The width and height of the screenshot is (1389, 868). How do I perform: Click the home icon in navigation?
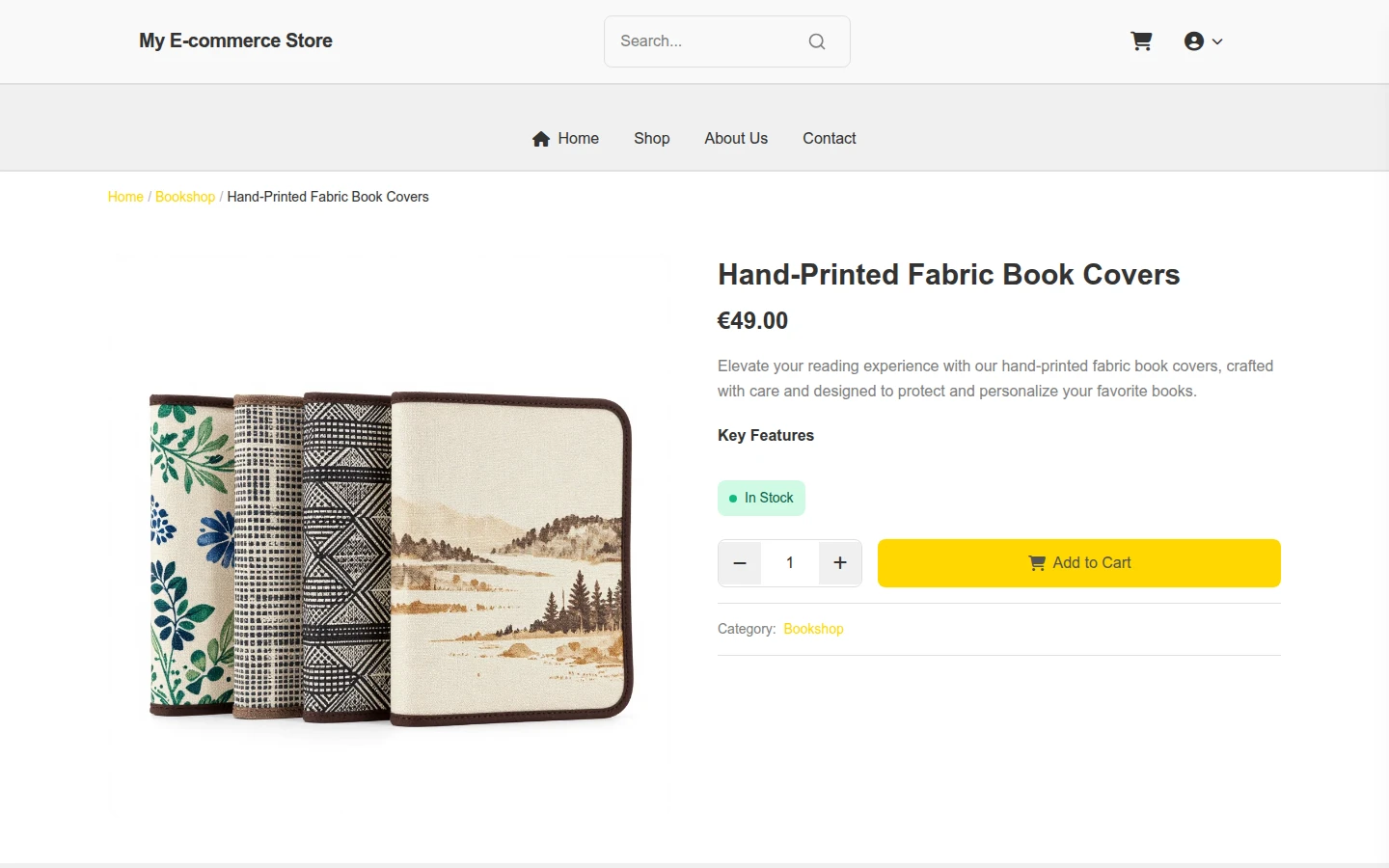tap(541, 139)
